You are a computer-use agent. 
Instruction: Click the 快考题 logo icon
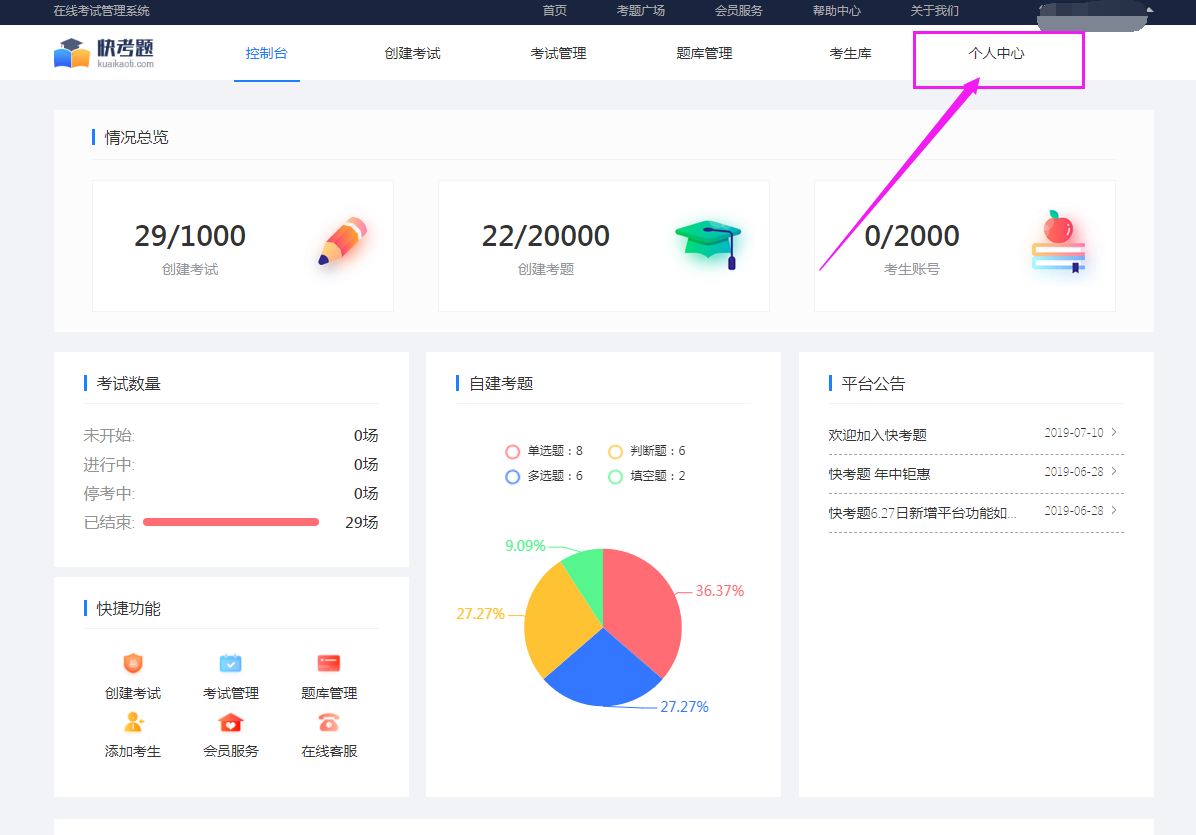(72, 53)
